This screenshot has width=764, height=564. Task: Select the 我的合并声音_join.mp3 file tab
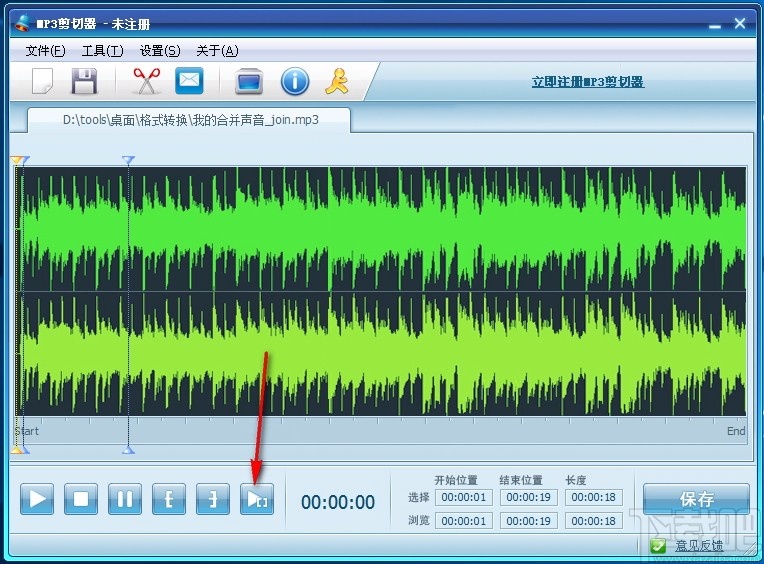[189, 120]
